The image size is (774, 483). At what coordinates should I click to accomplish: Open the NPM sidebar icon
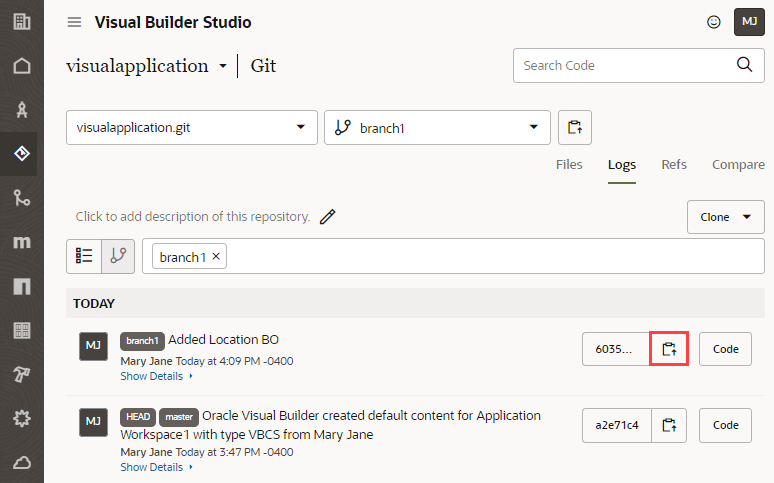coord(22,286)
